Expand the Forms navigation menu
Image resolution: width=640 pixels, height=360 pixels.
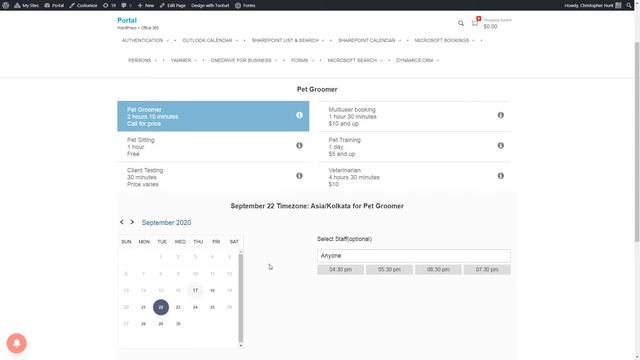pyautogui.click(x=302, y=60)
